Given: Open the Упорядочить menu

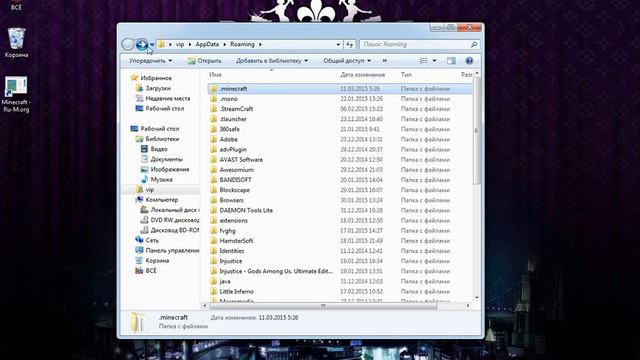Looking at the screenshot, I should 150,61.
